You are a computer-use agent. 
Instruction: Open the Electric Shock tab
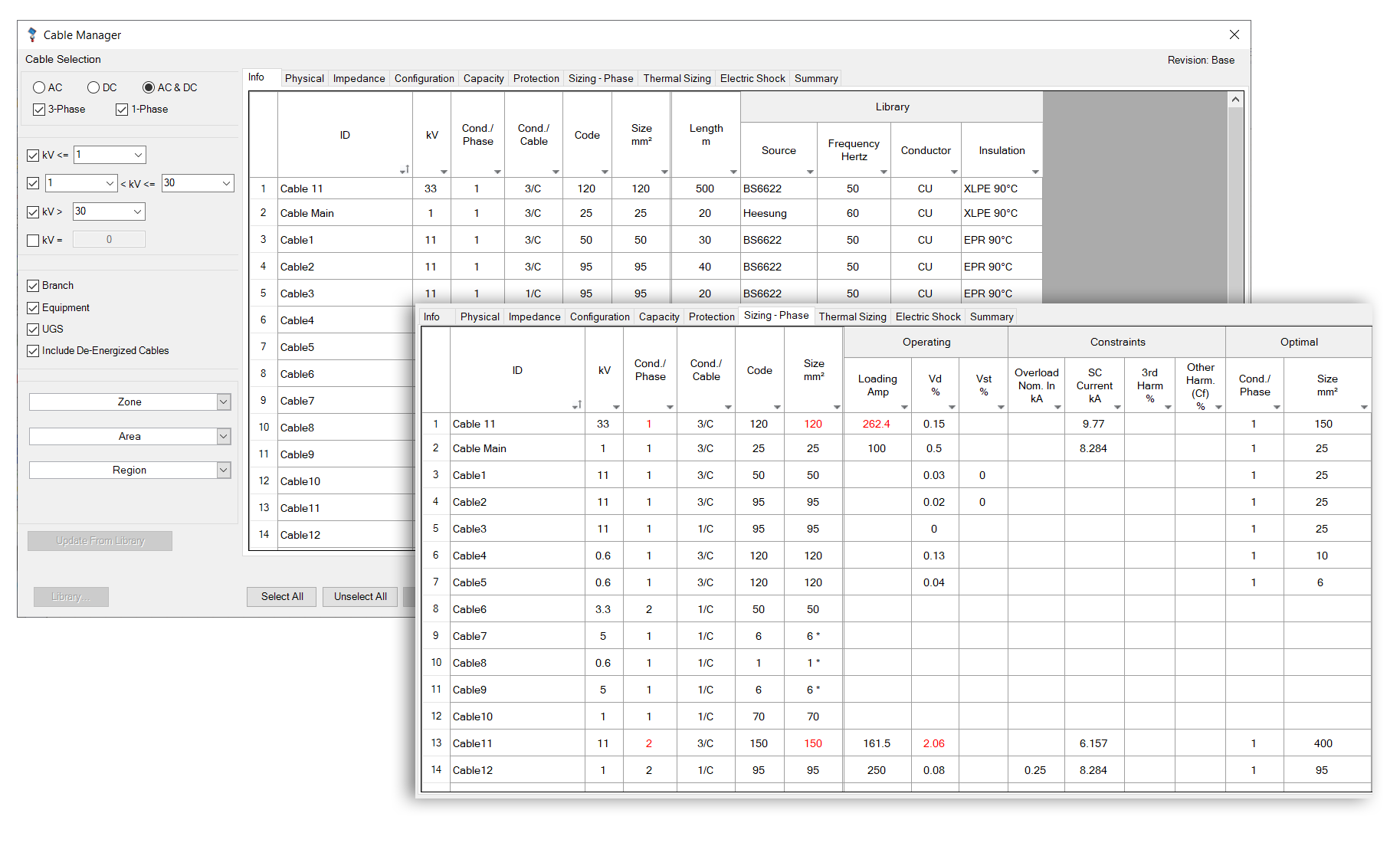click(x=928, y=316)
